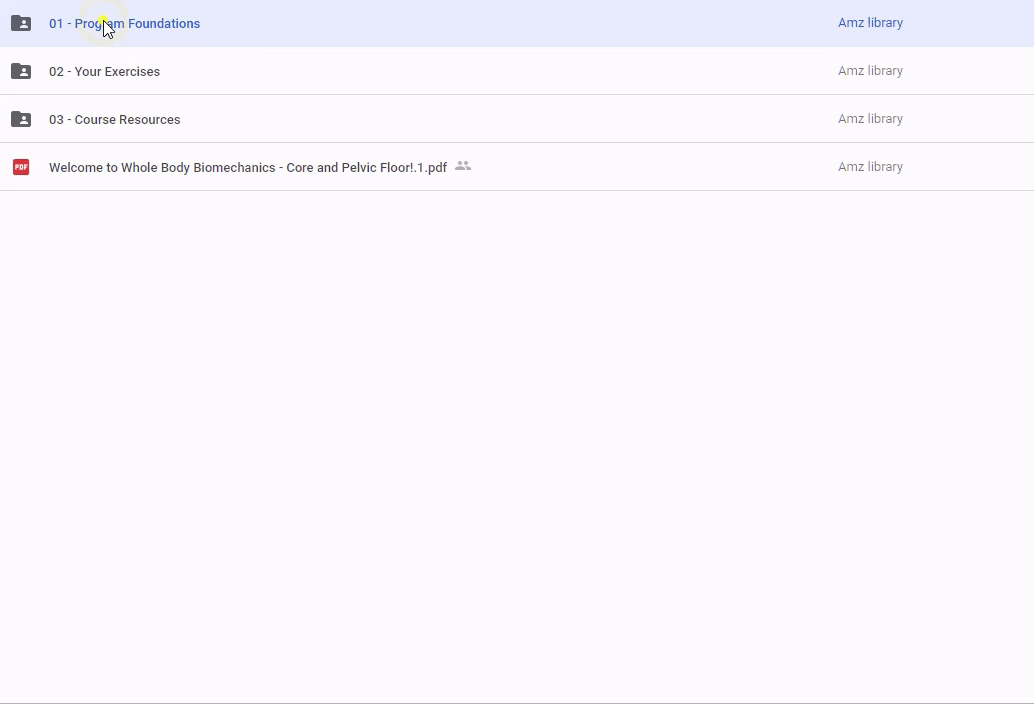Screen dimensions: 1034x704
Task: Click blank row space right of Program Foundations name
Action: pos(500,23)
